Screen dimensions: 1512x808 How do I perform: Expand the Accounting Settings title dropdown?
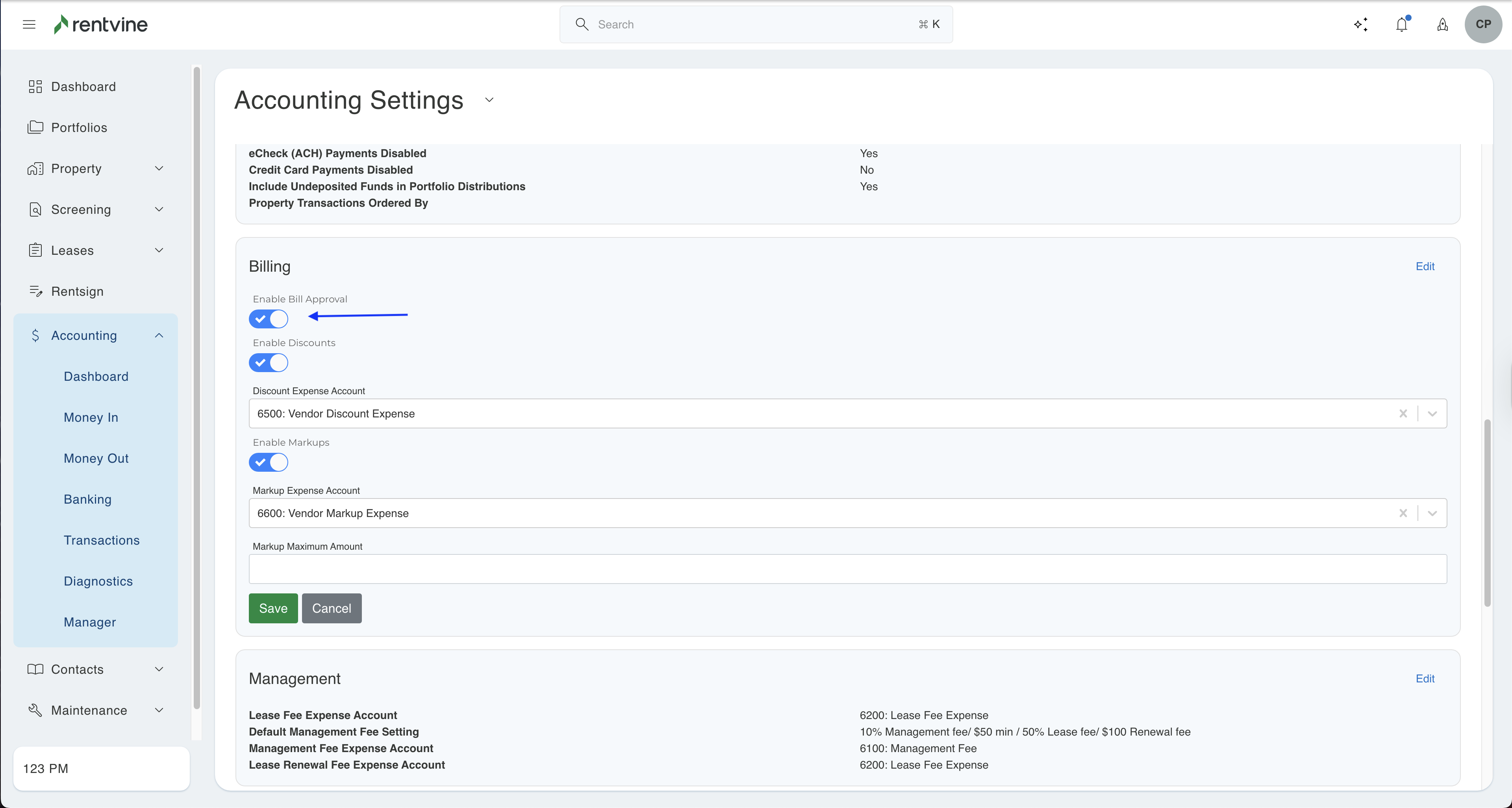coord(489,100)
